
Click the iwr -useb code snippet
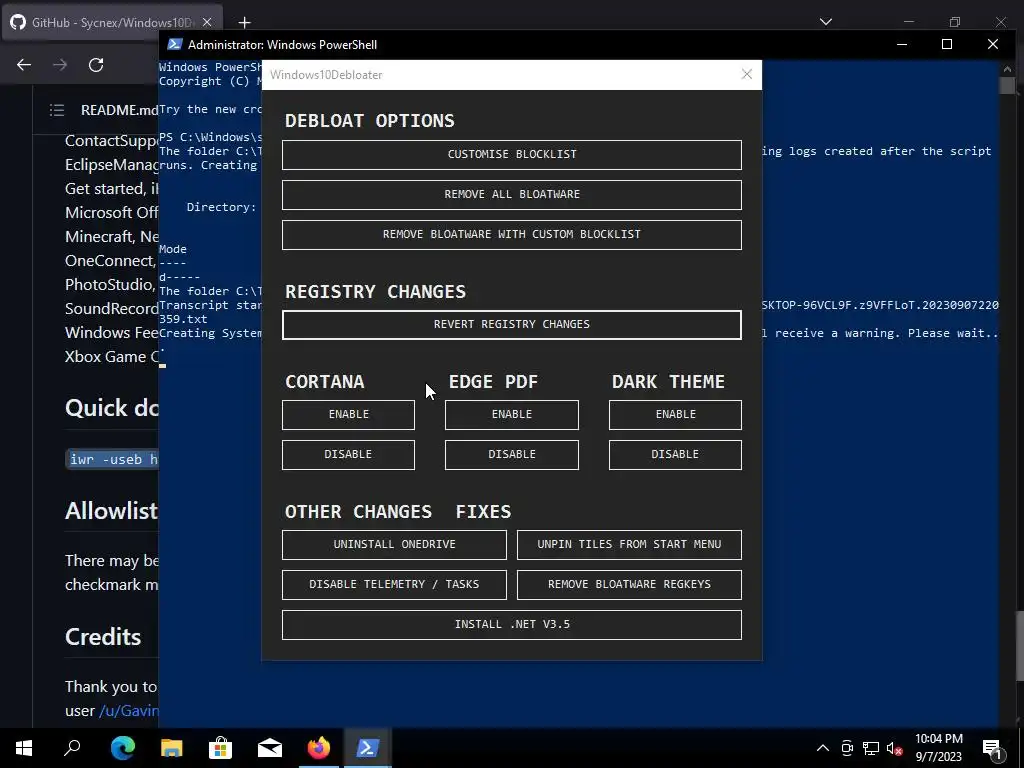[112, 459]
